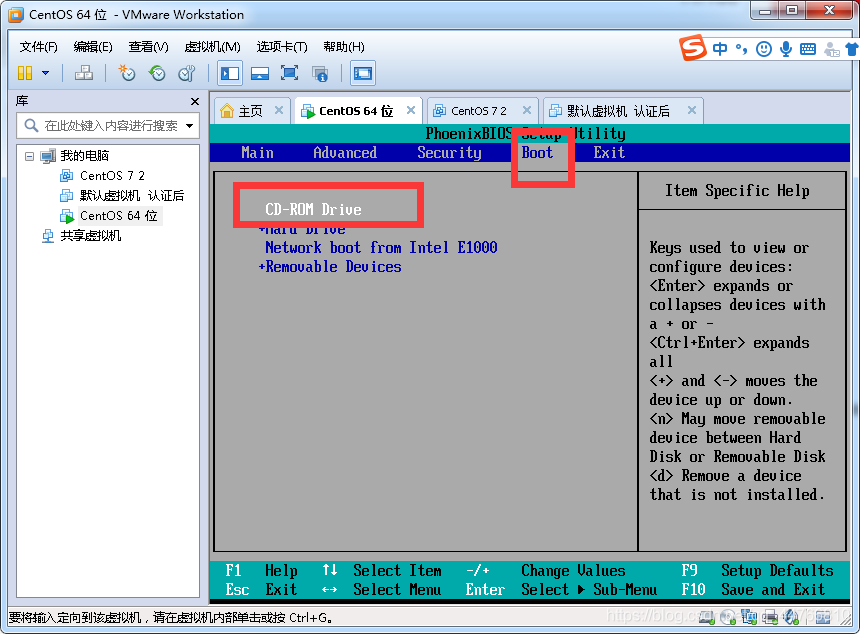The image size is (860, 634).
Task: Toggle the thumbnail bar view
Action: 259,73
